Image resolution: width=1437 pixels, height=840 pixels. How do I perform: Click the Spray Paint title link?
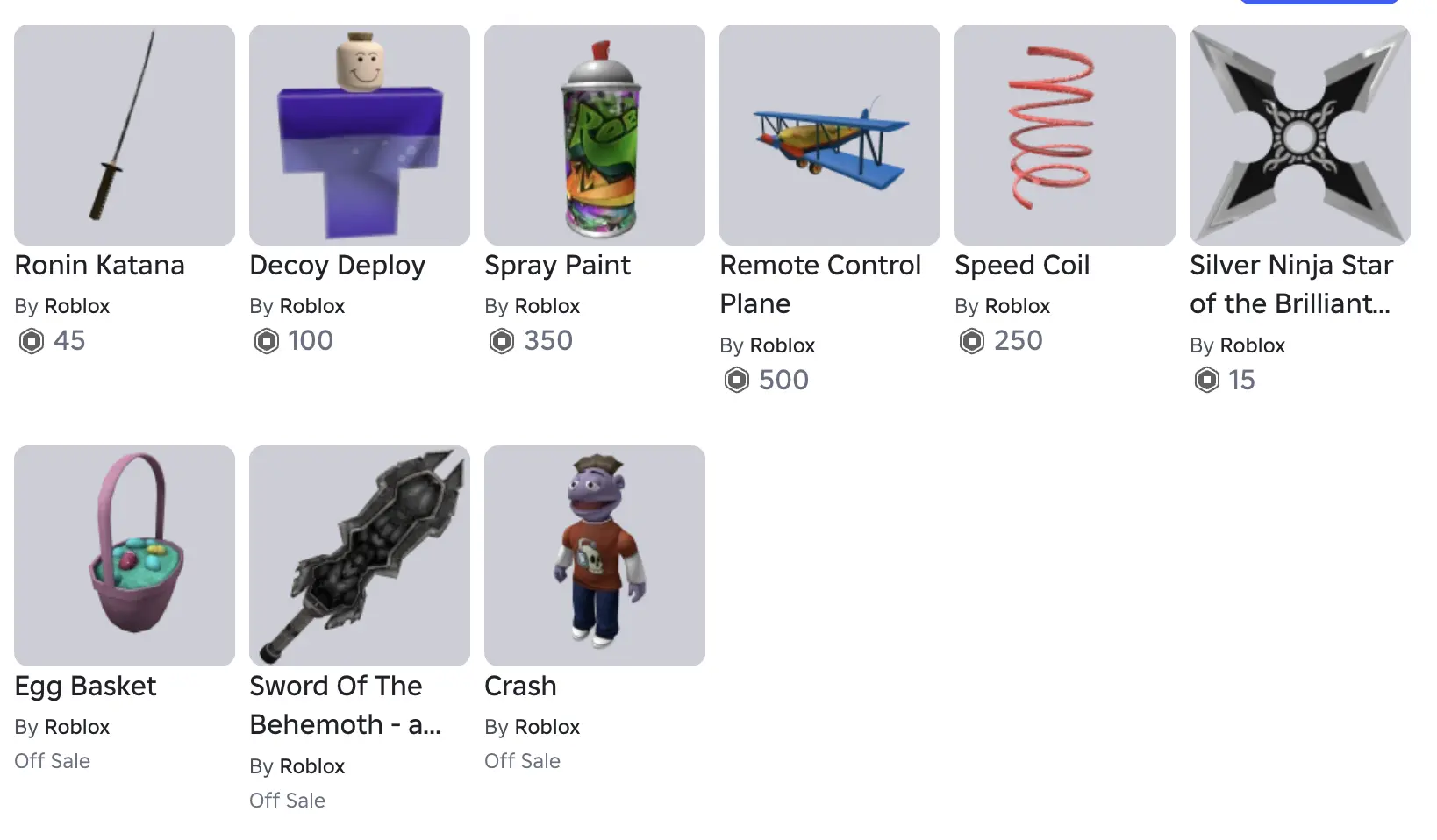[x=558, y=266]
